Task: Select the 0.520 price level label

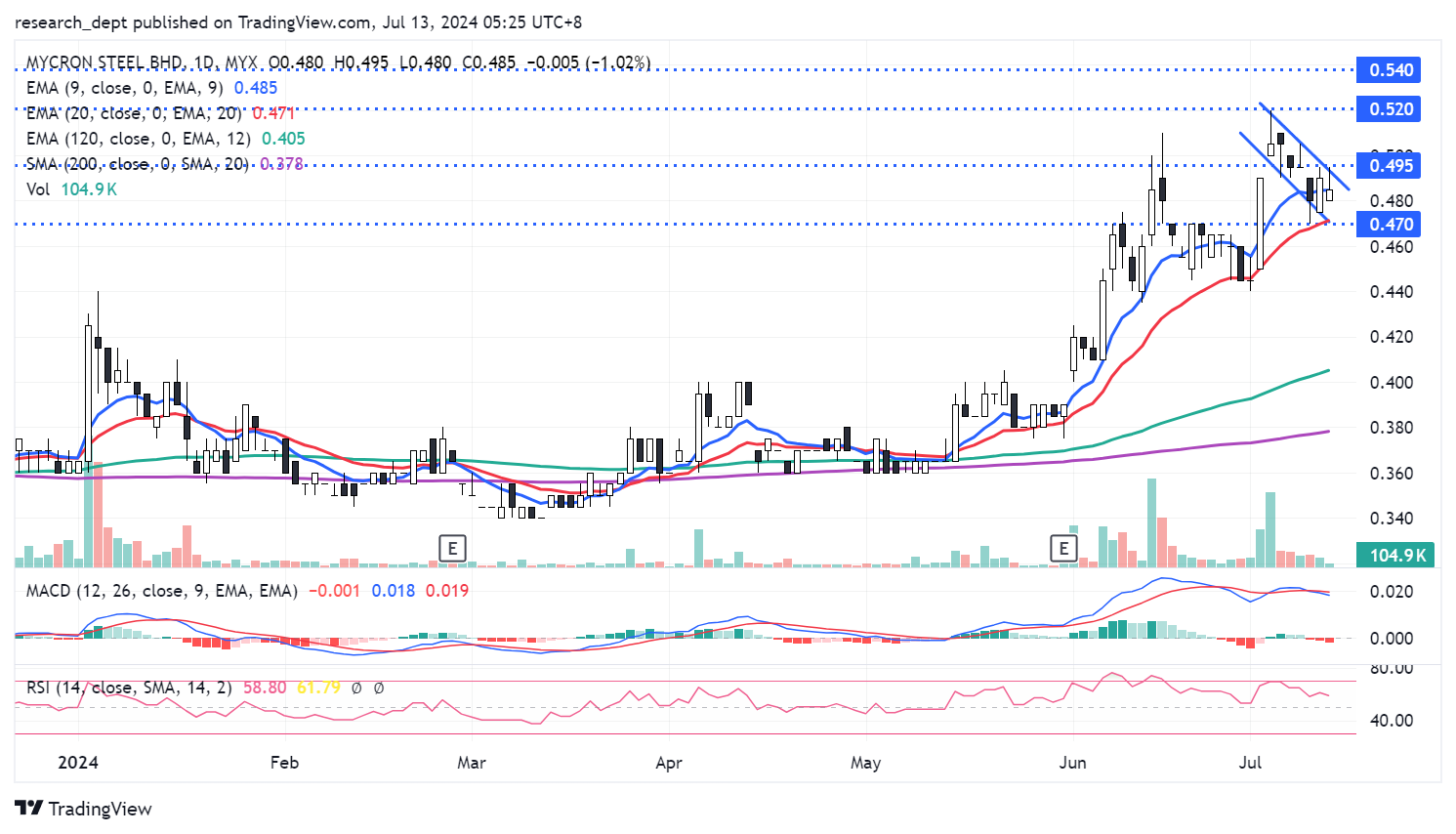Action: click(1391, 109)
